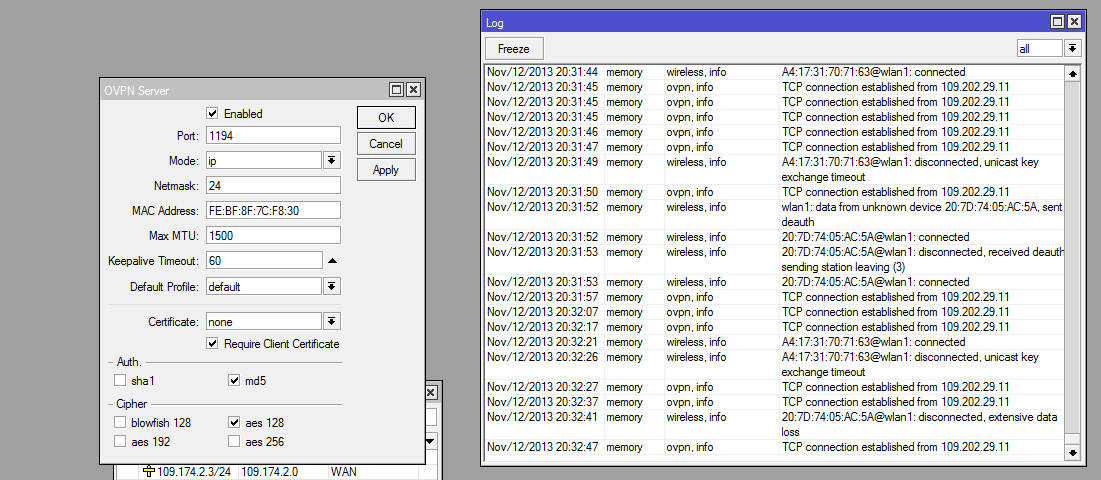Toggle the Enabled checkbox in OVPN Server
This screenshot has height=480, width=1101.
(212, 113)
